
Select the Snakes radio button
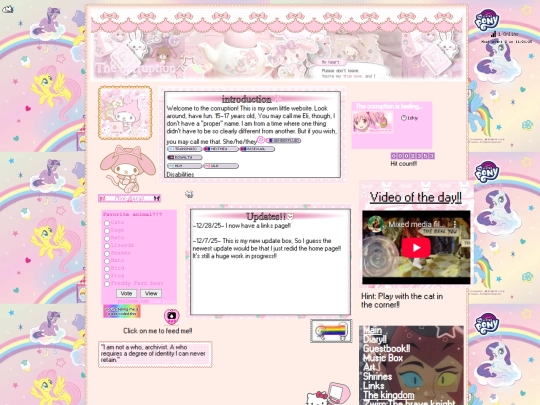[x=107, y=253]
